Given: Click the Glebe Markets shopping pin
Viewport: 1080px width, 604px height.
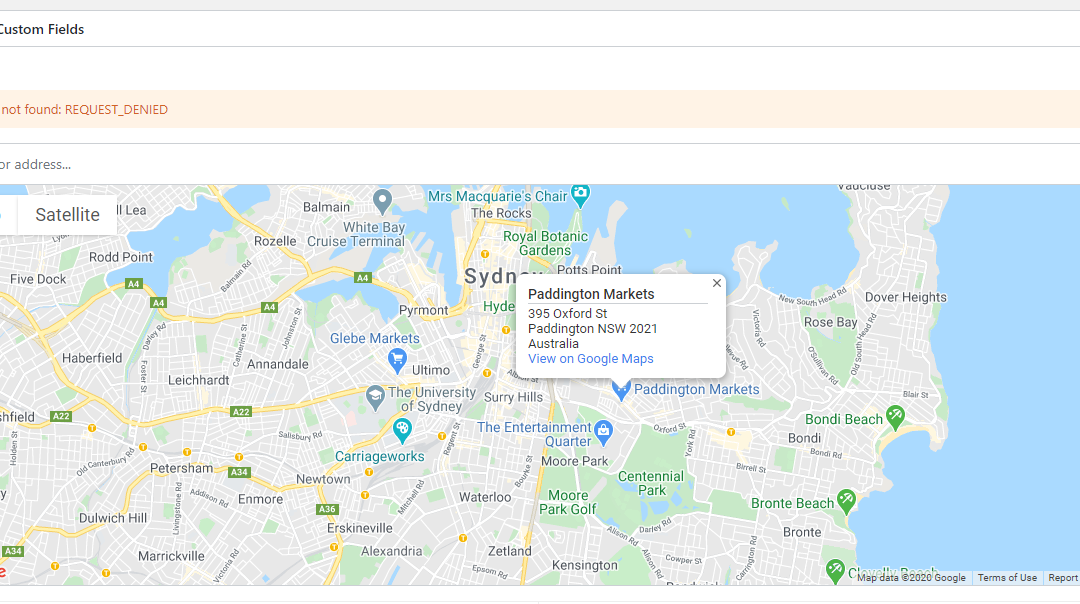Looking at the screenshot, I should pos(397,360).
